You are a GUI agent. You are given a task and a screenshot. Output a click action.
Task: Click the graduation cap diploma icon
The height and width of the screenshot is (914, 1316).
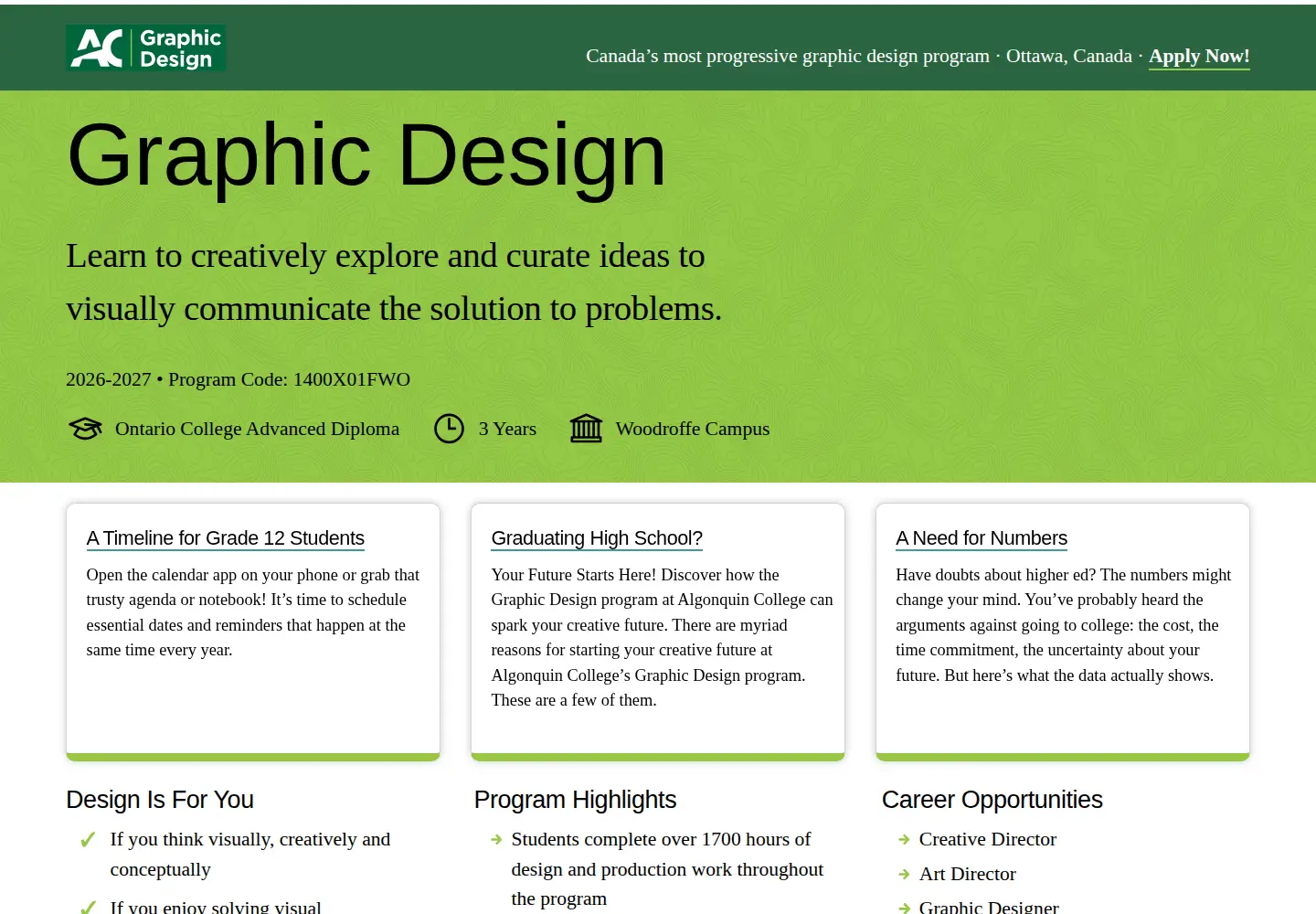[x=85, y=429]
